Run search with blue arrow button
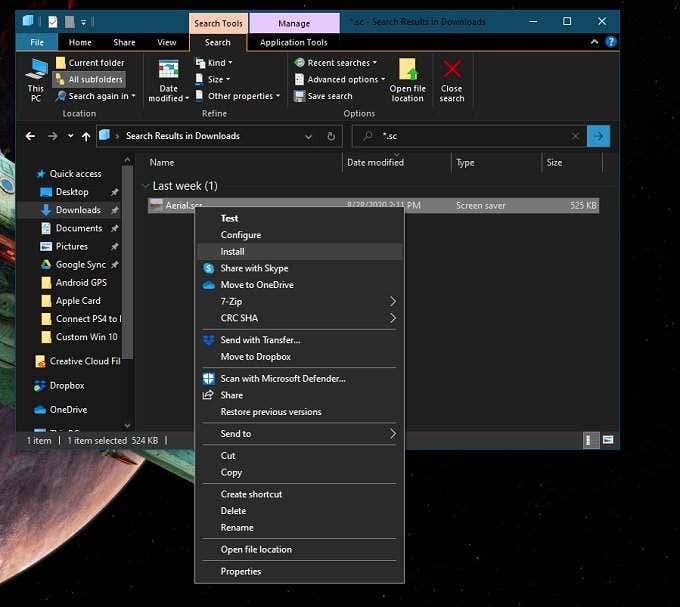The width and height of the screenshot is (680, 607). [x=598, y=136]
